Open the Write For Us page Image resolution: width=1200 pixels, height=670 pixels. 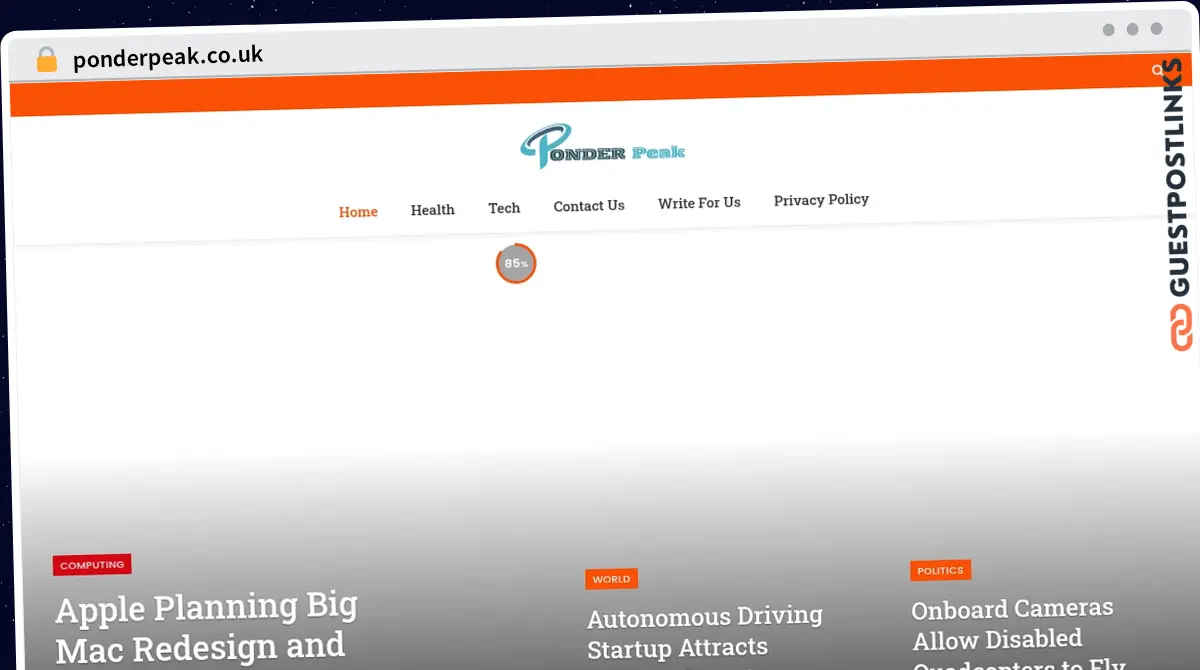click(699, 203)
